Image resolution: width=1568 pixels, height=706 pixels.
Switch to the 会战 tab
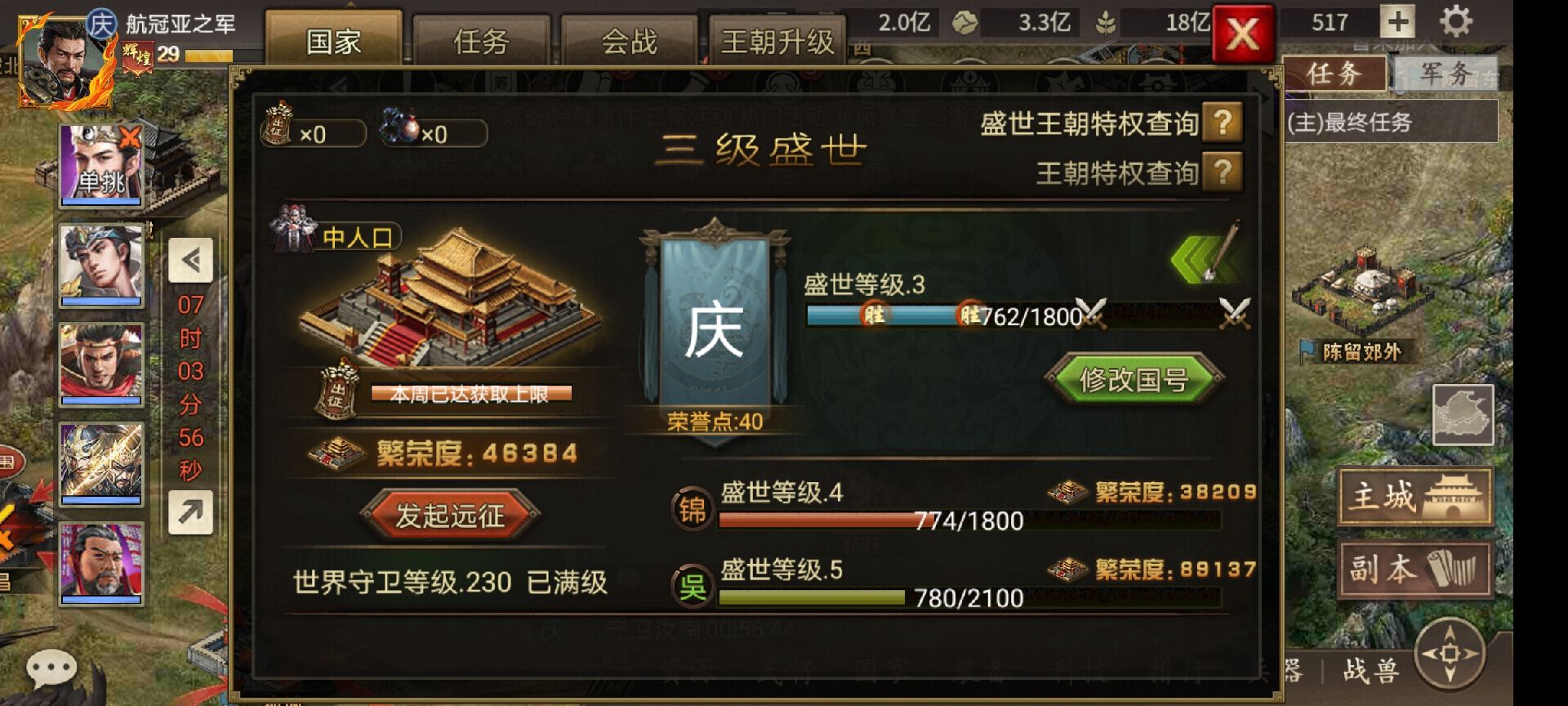[x=629, y=40]
